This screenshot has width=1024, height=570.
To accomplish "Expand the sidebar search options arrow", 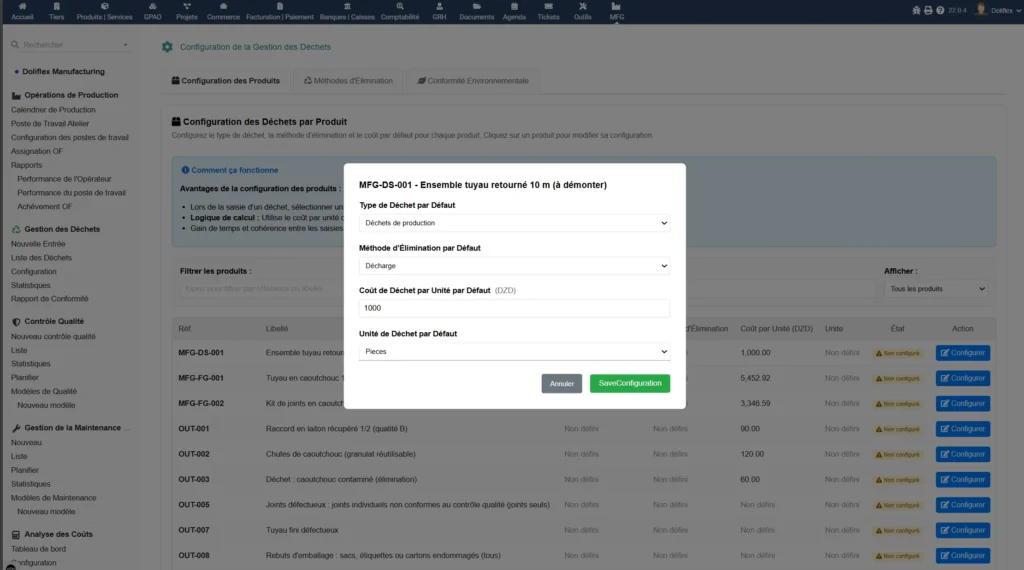I will click(x=125, y=45).
